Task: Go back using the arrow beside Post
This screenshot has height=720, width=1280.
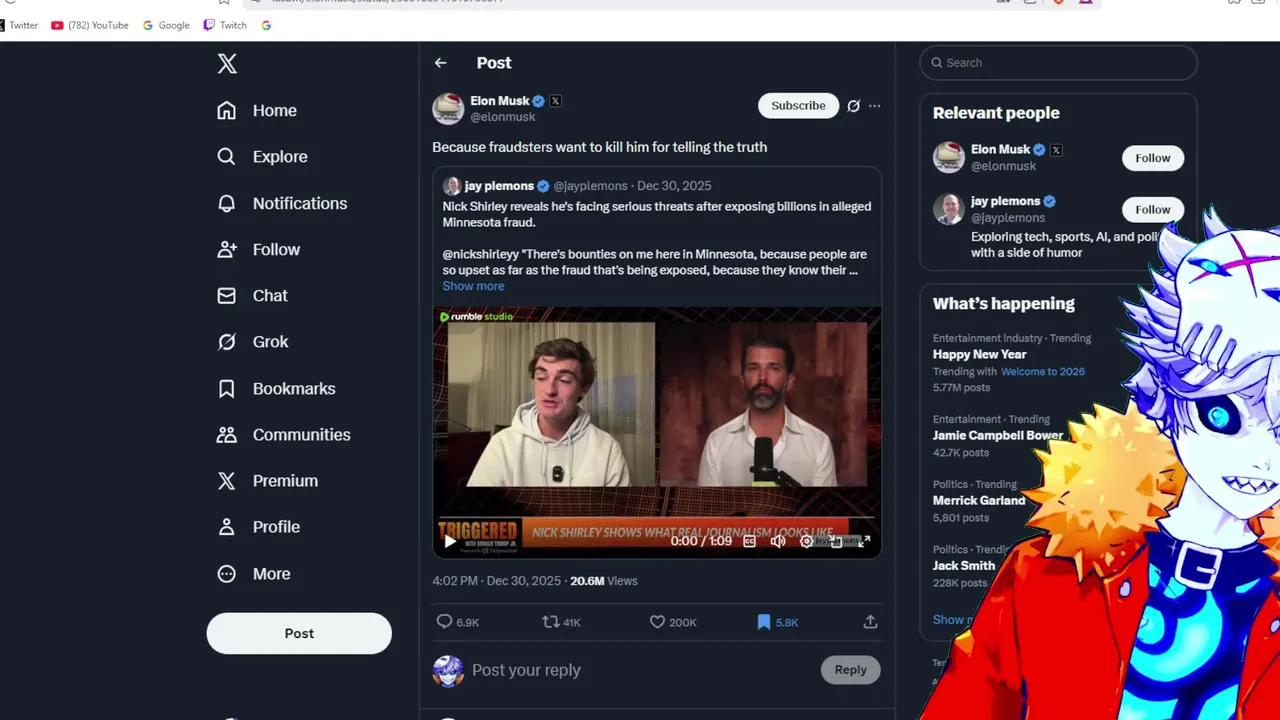Action: point(440,62)
